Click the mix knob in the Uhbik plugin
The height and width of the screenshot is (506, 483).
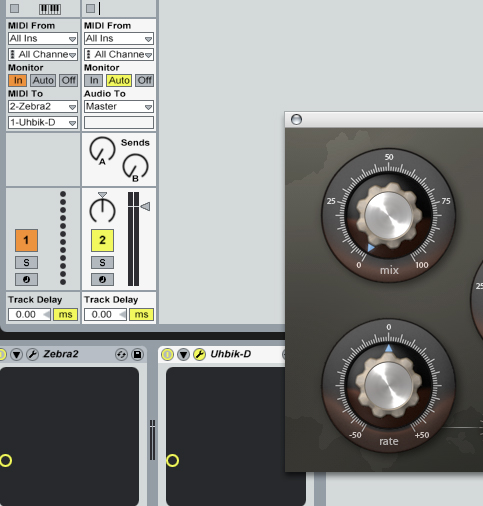(388, 215)
